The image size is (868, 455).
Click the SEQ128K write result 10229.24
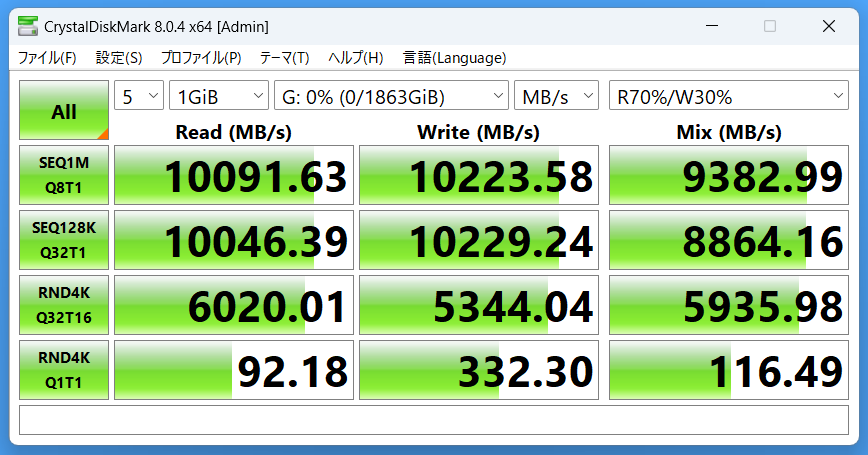(479, 240)
